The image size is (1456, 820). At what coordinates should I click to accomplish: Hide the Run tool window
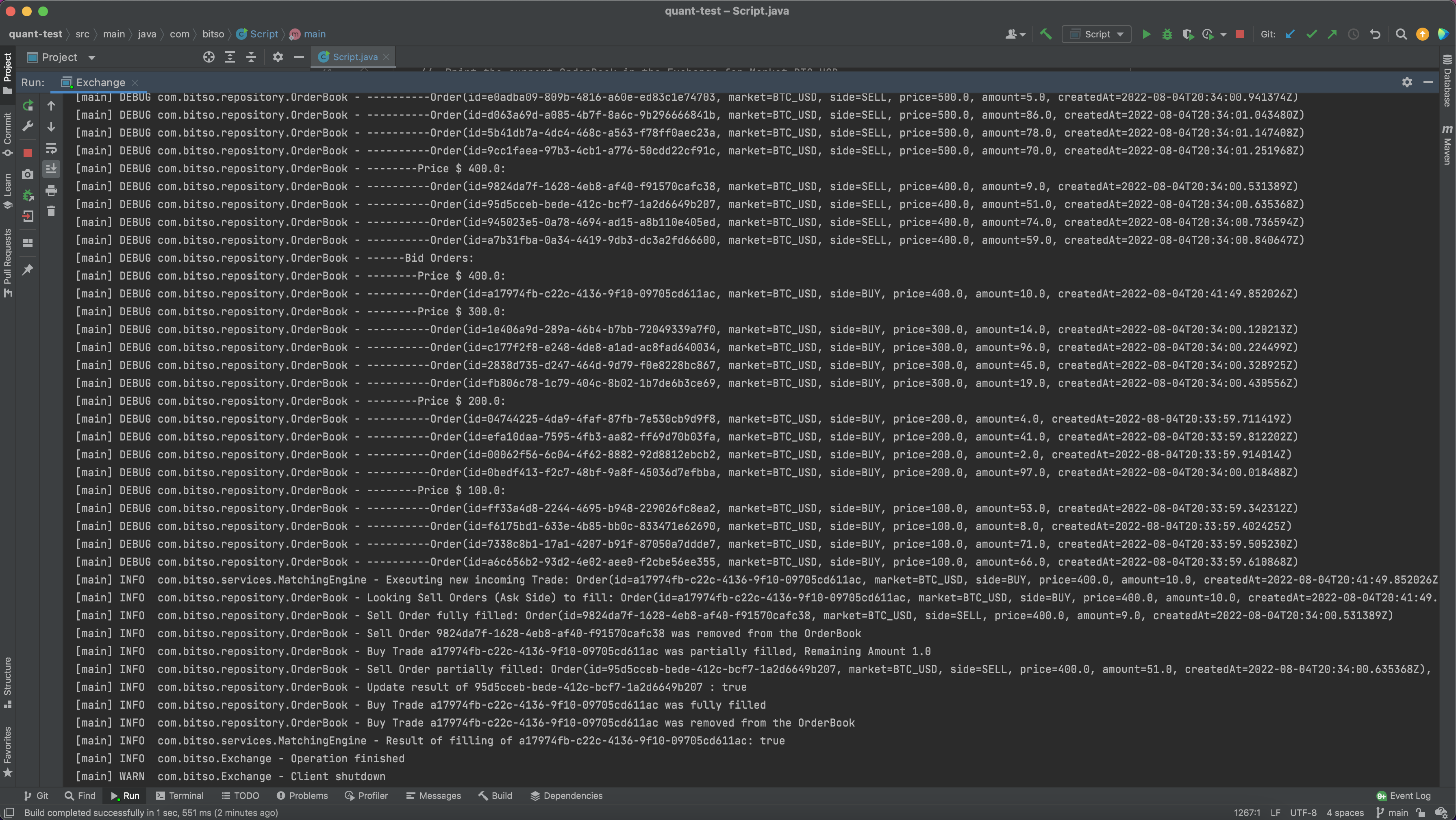[x=1428, y=82]
